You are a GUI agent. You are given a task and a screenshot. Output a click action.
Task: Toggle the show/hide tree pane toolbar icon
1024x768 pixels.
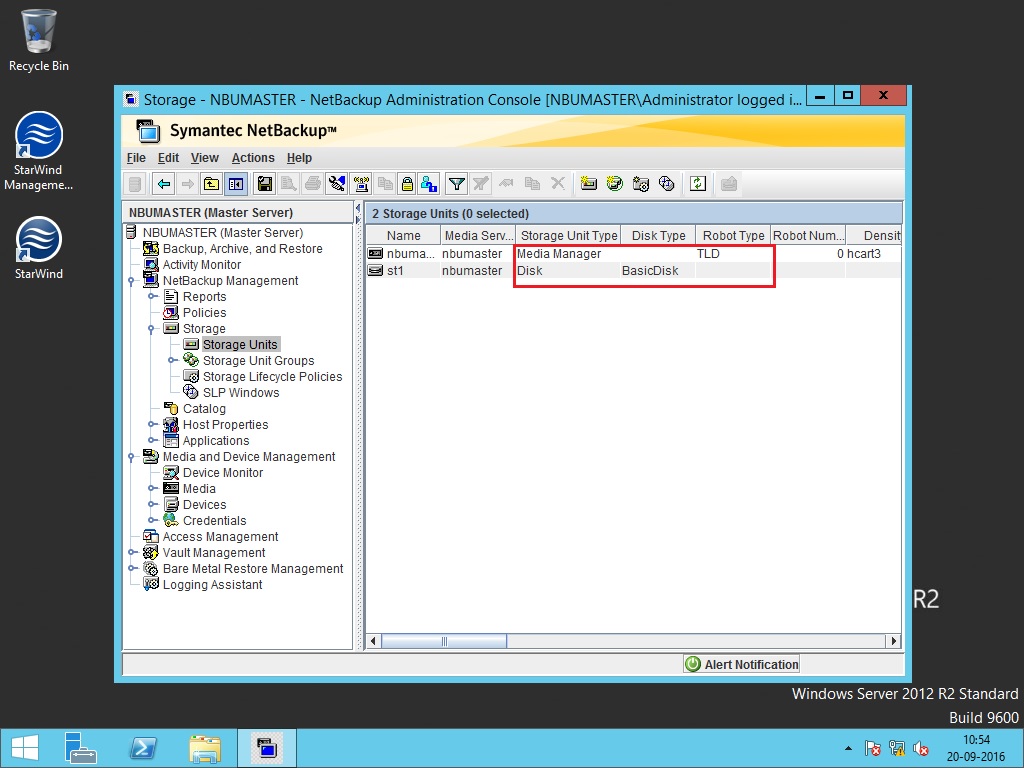[236, 184]
